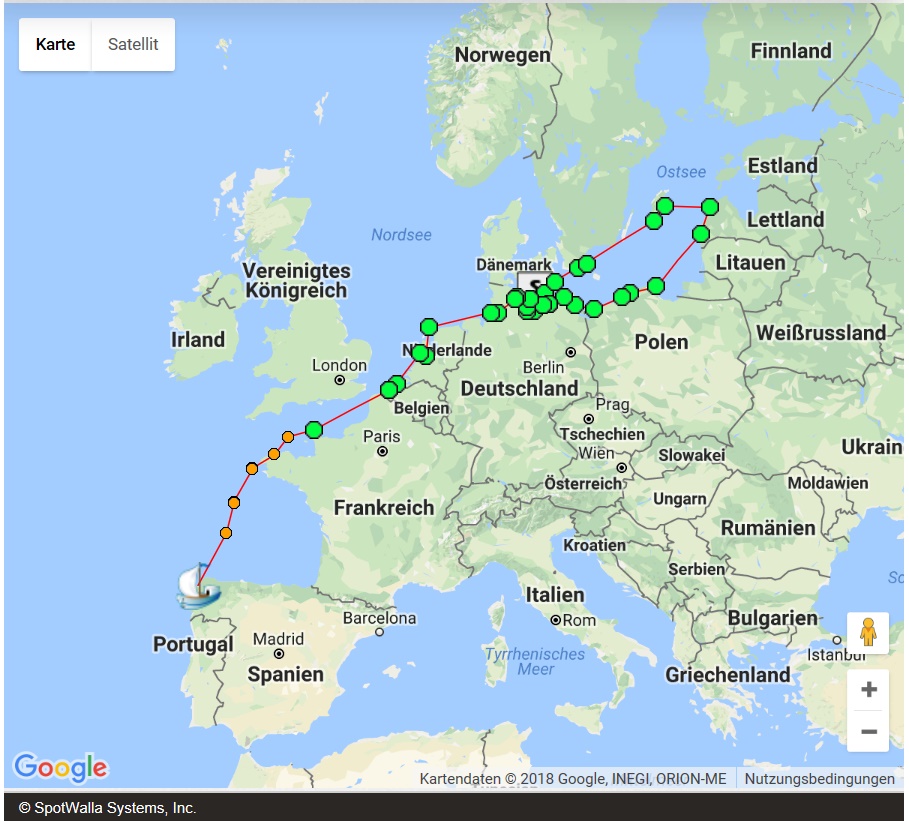Select the green marker right after the orange points
Screen dimensions: 909x821
click(314, 430)
